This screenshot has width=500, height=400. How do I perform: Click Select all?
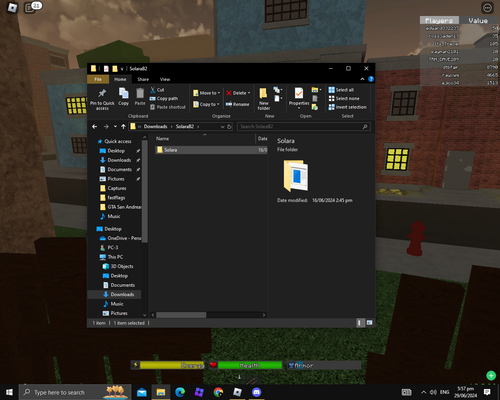click(x=341, y=90)
